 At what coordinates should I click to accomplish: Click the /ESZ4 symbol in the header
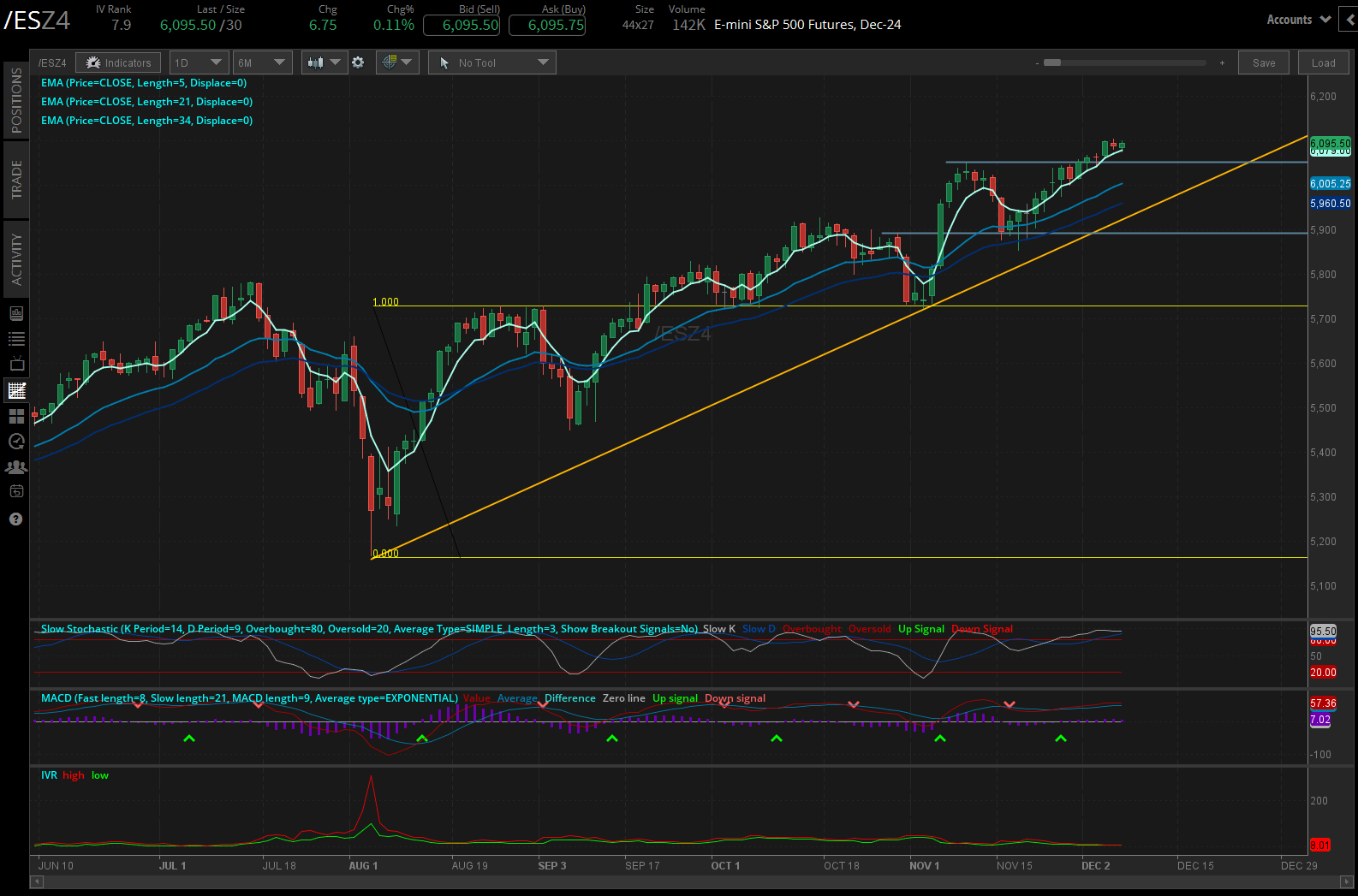click(37, 21)
